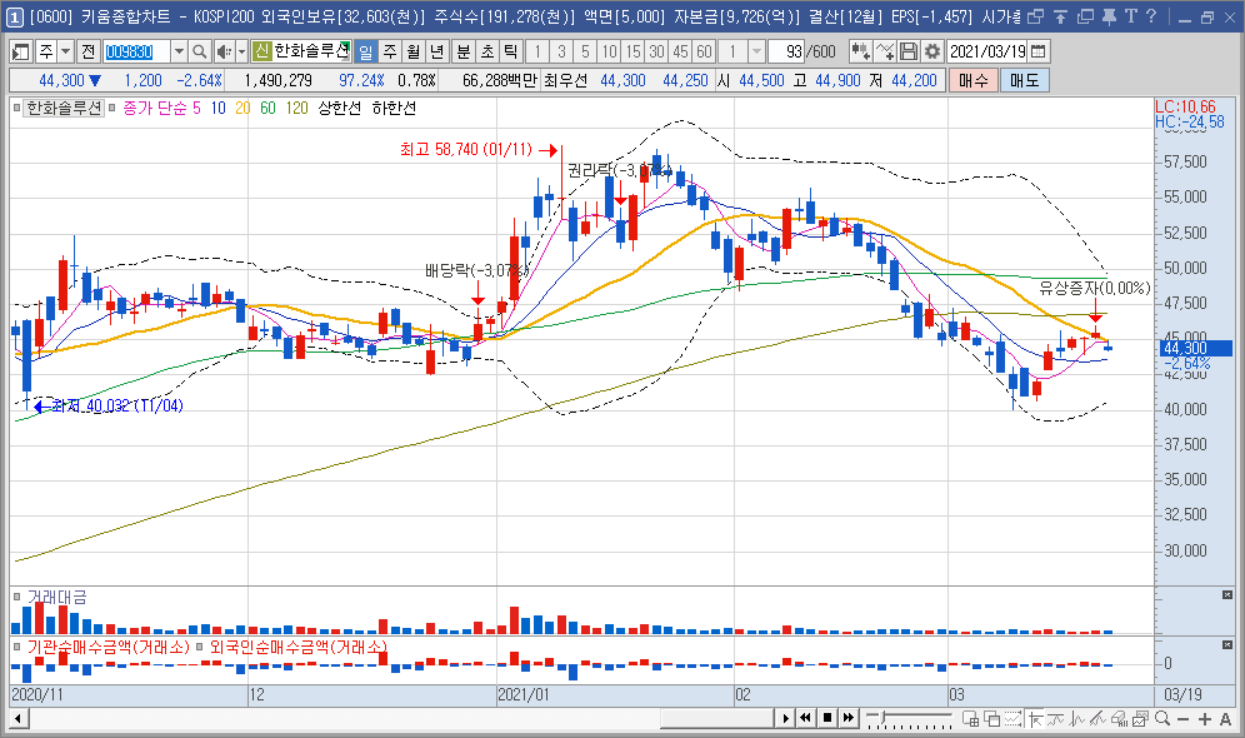Click the red 매수 buy button

pos(973,81)
